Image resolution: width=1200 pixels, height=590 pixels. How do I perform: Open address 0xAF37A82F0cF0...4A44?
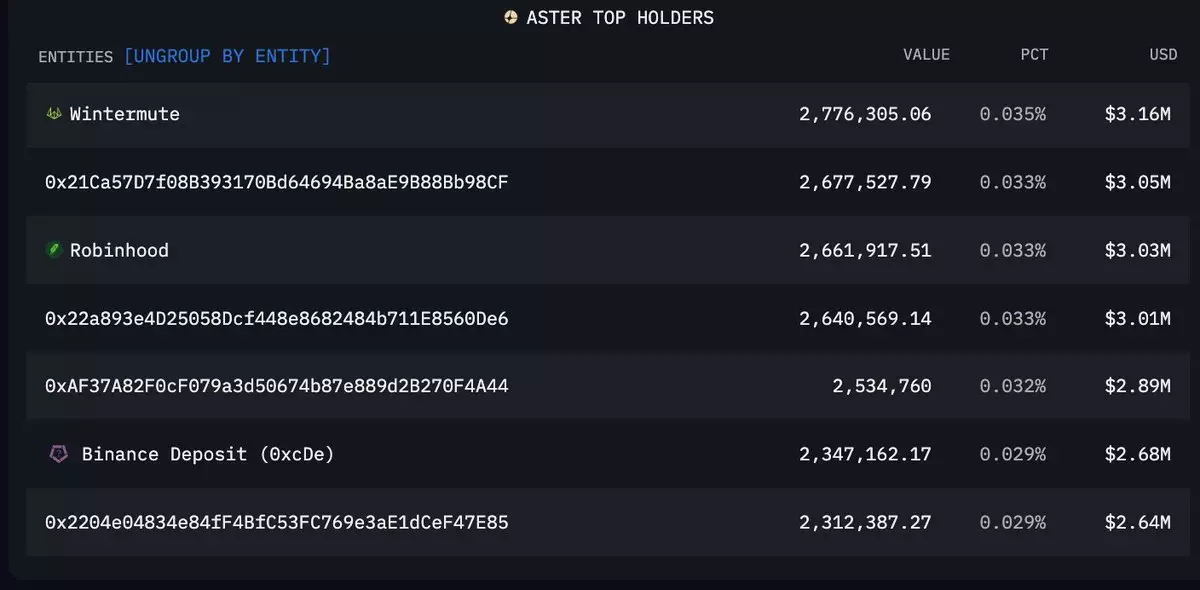pyautogui.click(x=277, y=386)
